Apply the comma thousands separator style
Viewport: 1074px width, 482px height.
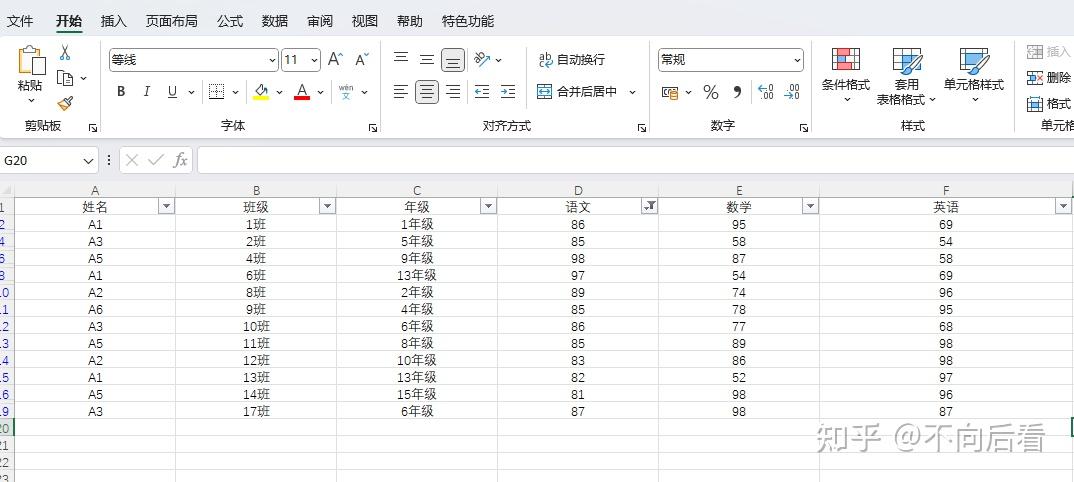click(737, 92)
